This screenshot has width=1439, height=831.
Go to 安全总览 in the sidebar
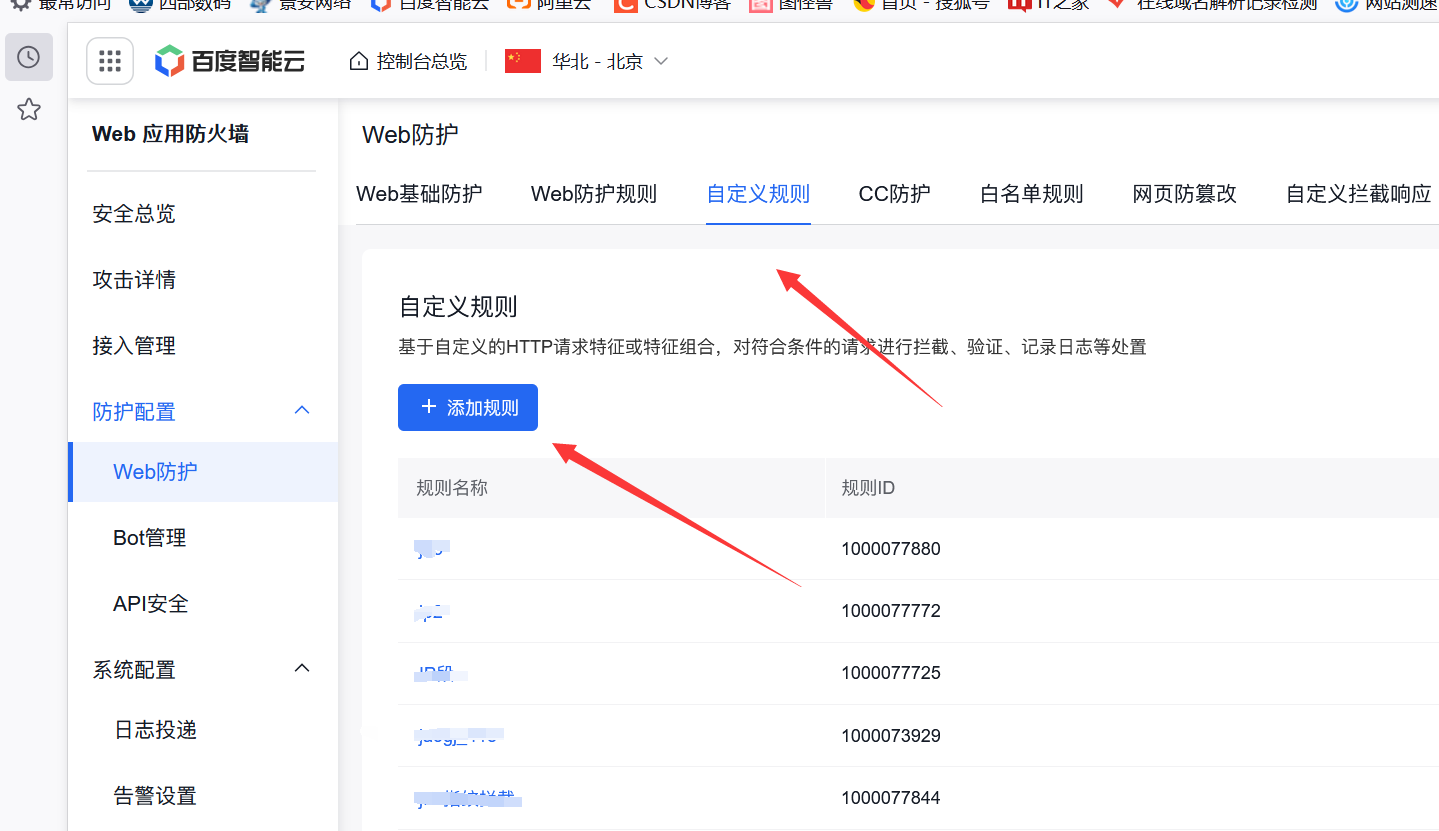(134, 214)
